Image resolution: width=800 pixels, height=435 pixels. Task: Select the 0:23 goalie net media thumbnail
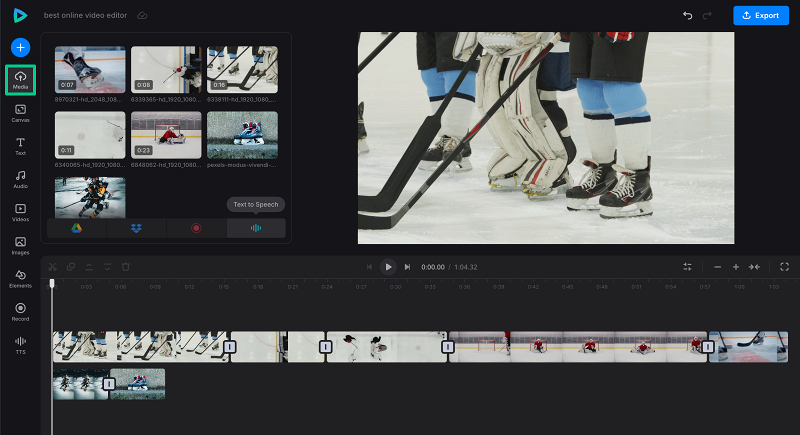(x=166, y=135)
